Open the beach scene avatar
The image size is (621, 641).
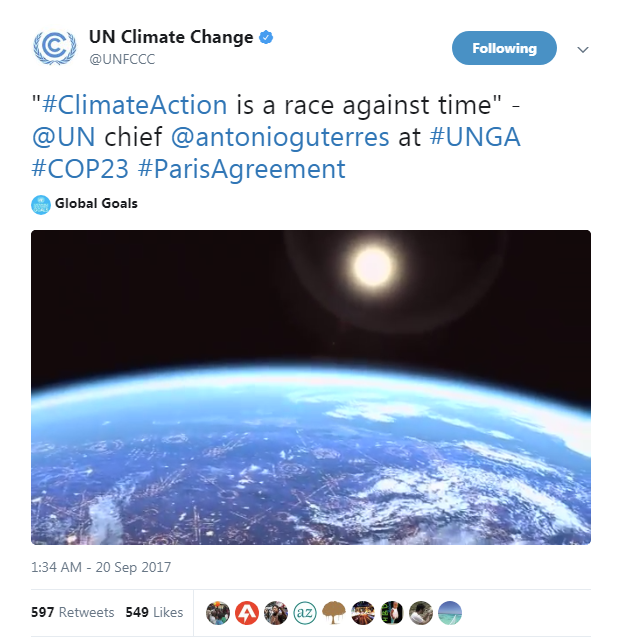point(450,613)
